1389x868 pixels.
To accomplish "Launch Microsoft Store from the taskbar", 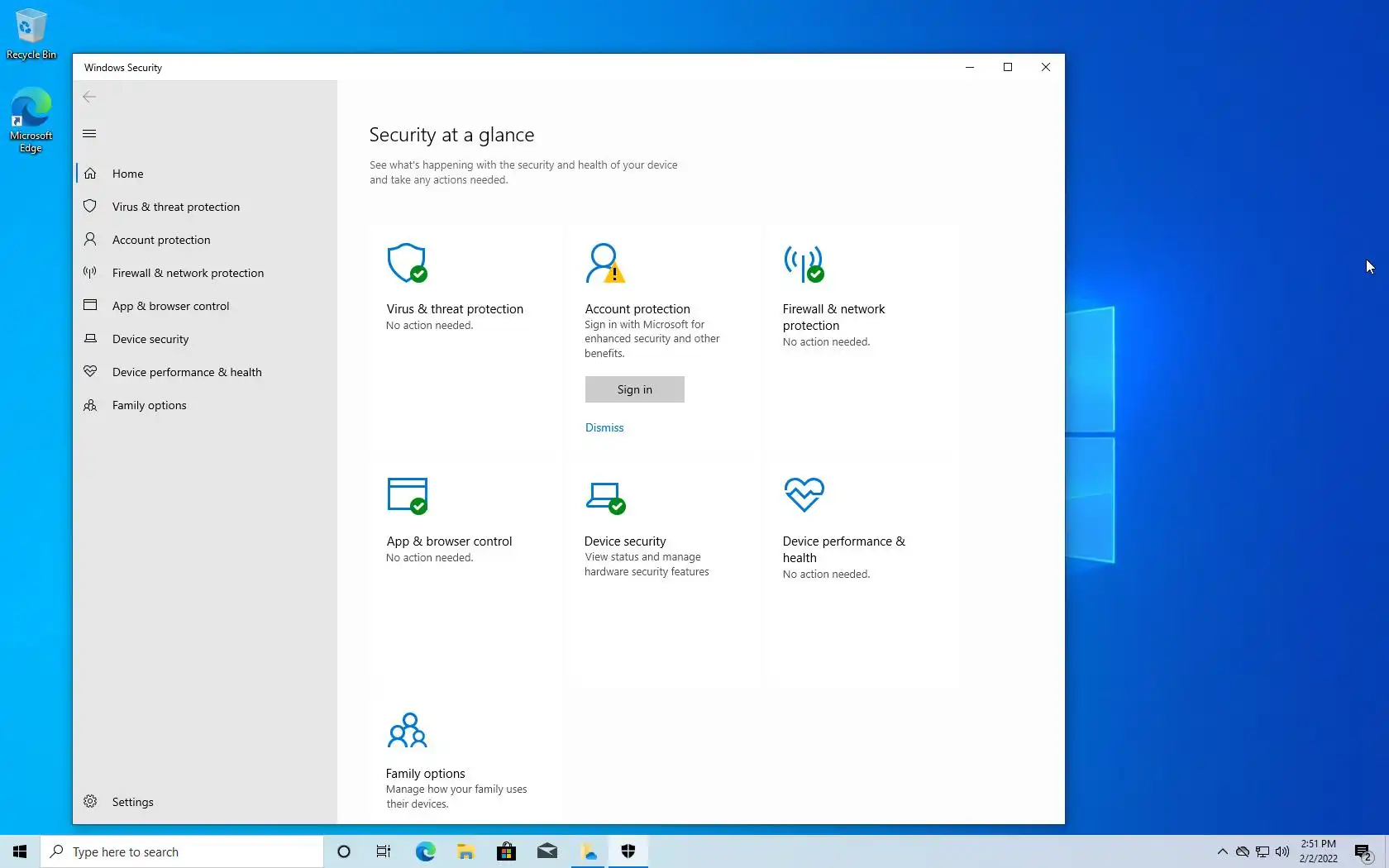I will (506, 851).
